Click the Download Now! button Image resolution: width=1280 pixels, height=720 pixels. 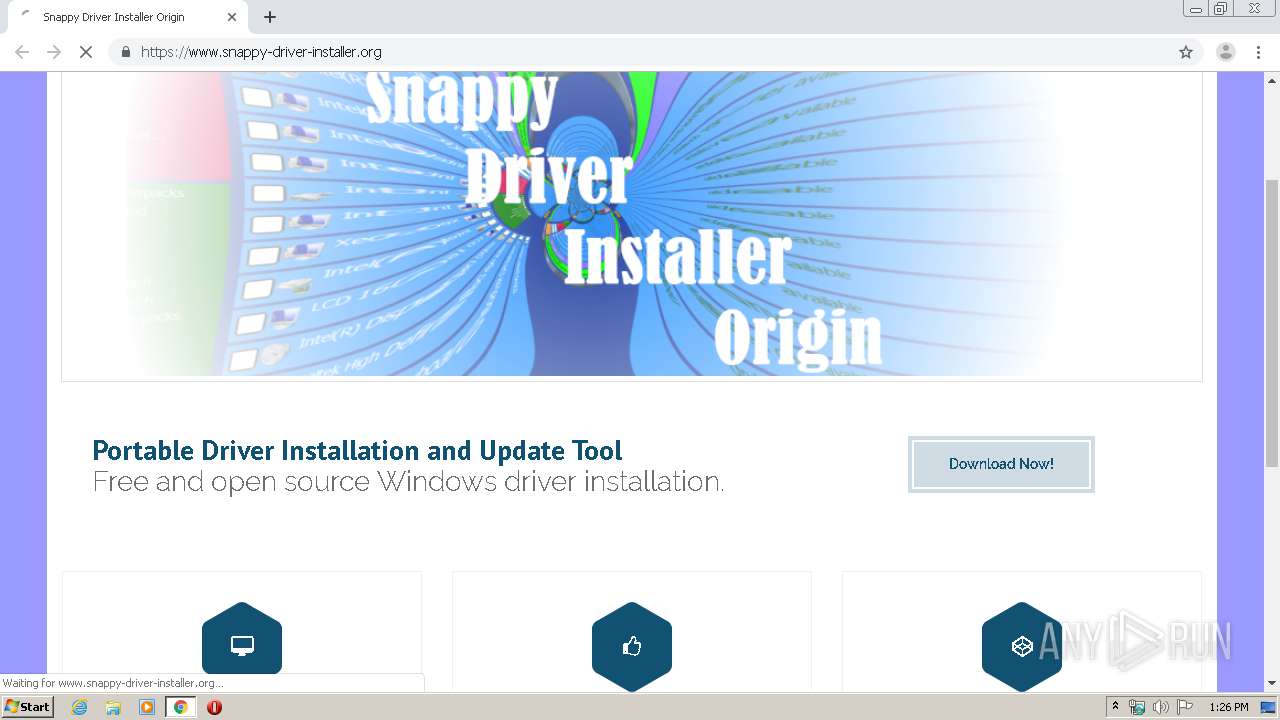tap(1001, 464)
